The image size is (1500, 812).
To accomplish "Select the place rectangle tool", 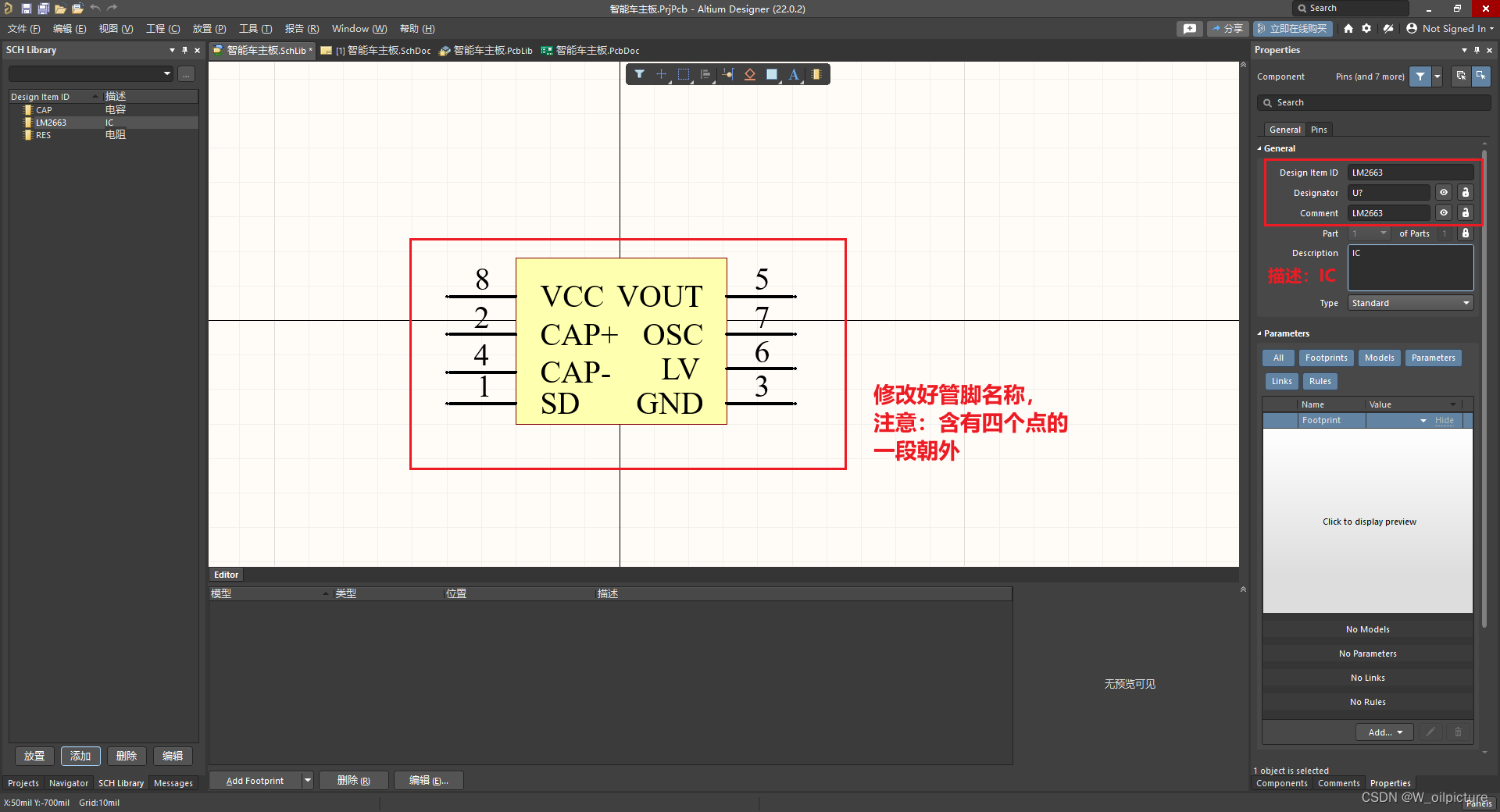I will [772, 74].
